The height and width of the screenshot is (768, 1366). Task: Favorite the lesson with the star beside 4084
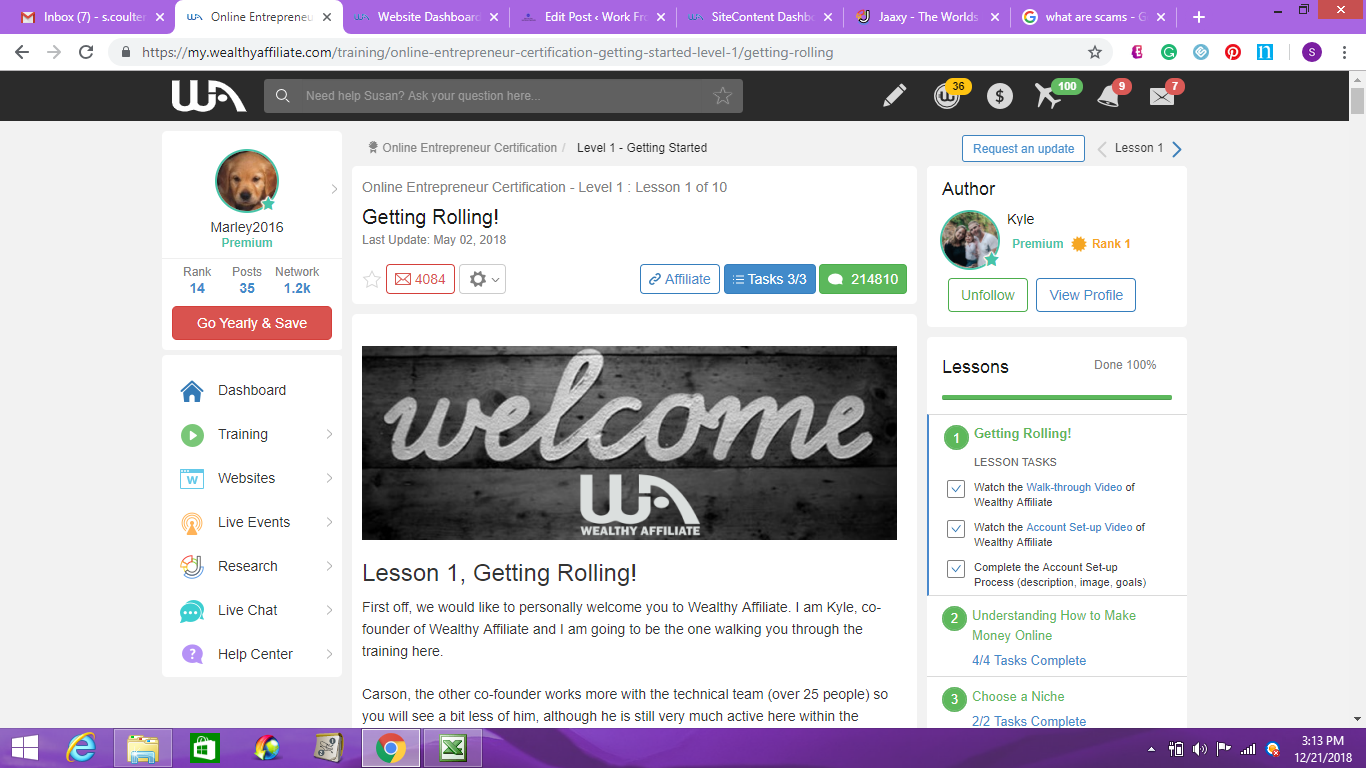tap(372, 279)
